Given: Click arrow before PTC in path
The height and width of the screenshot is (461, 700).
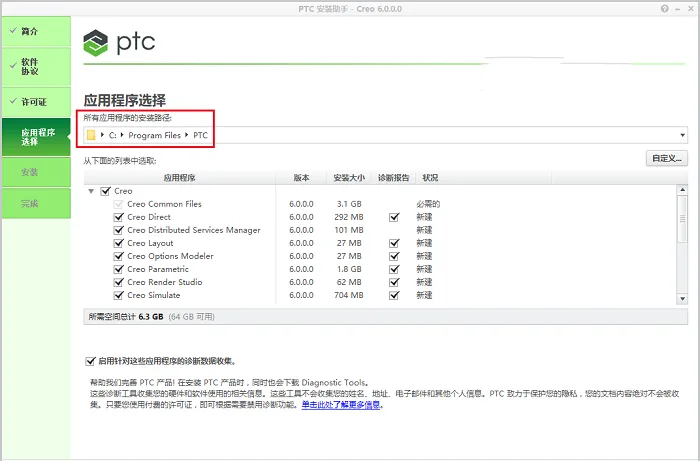Looking at the screenshot, I should click(187, 135).
